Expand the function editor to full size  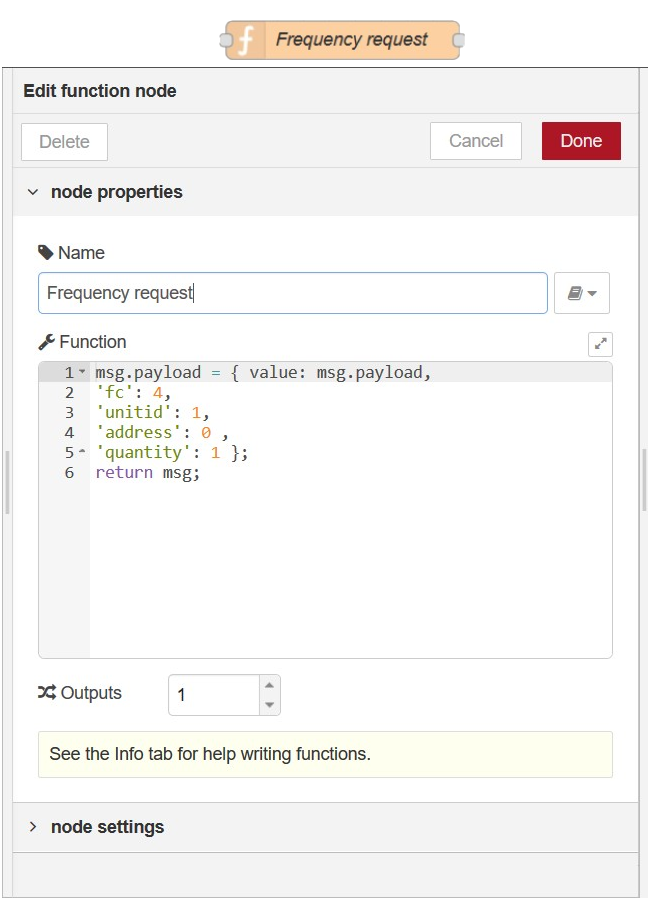point(600,344)
